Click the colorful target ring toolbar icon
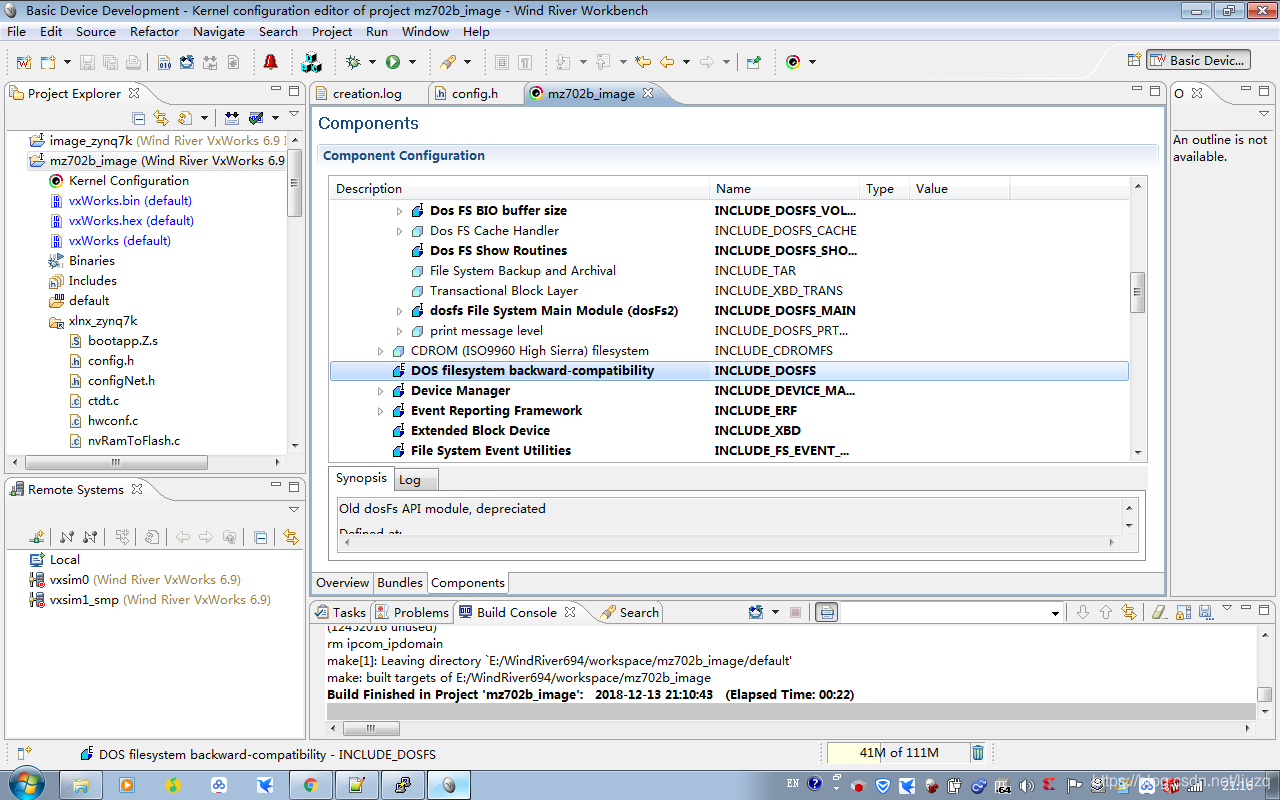This screenshot has width=1280, height=800. coord(793,62)
